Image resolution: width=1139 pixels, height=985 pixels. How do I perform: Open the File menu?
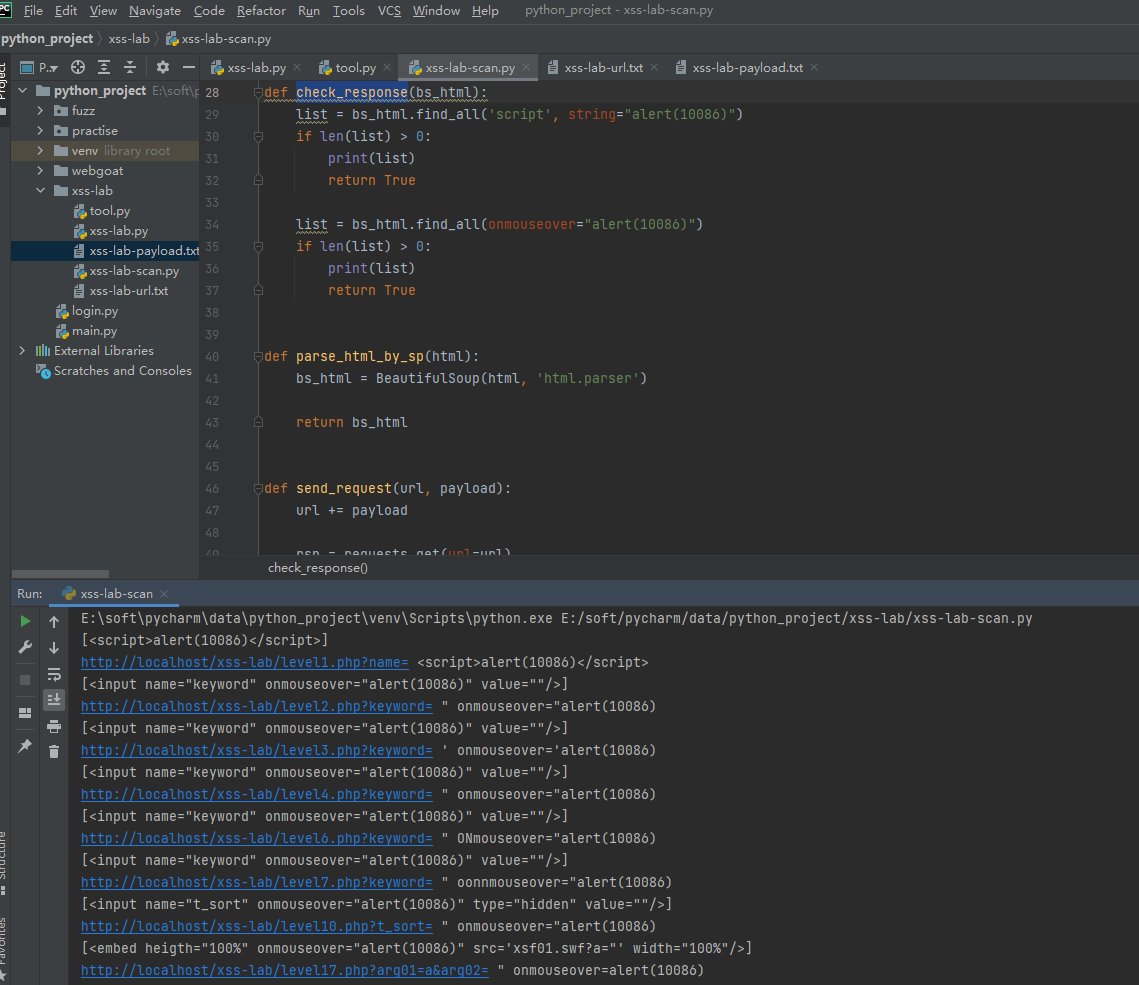[x=33, y=10]
